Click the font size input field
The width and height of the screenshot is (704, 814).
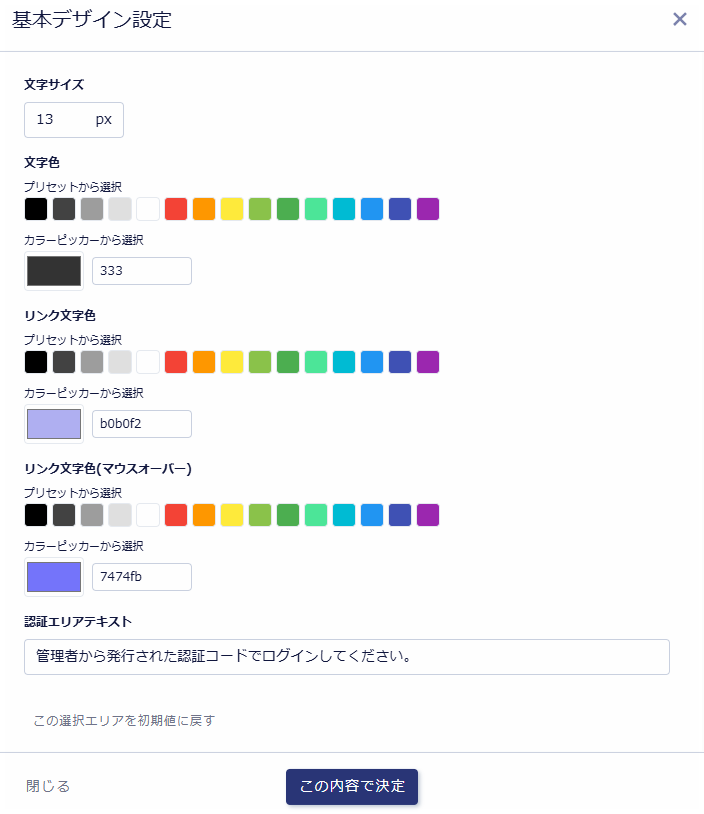coord(60,120)
